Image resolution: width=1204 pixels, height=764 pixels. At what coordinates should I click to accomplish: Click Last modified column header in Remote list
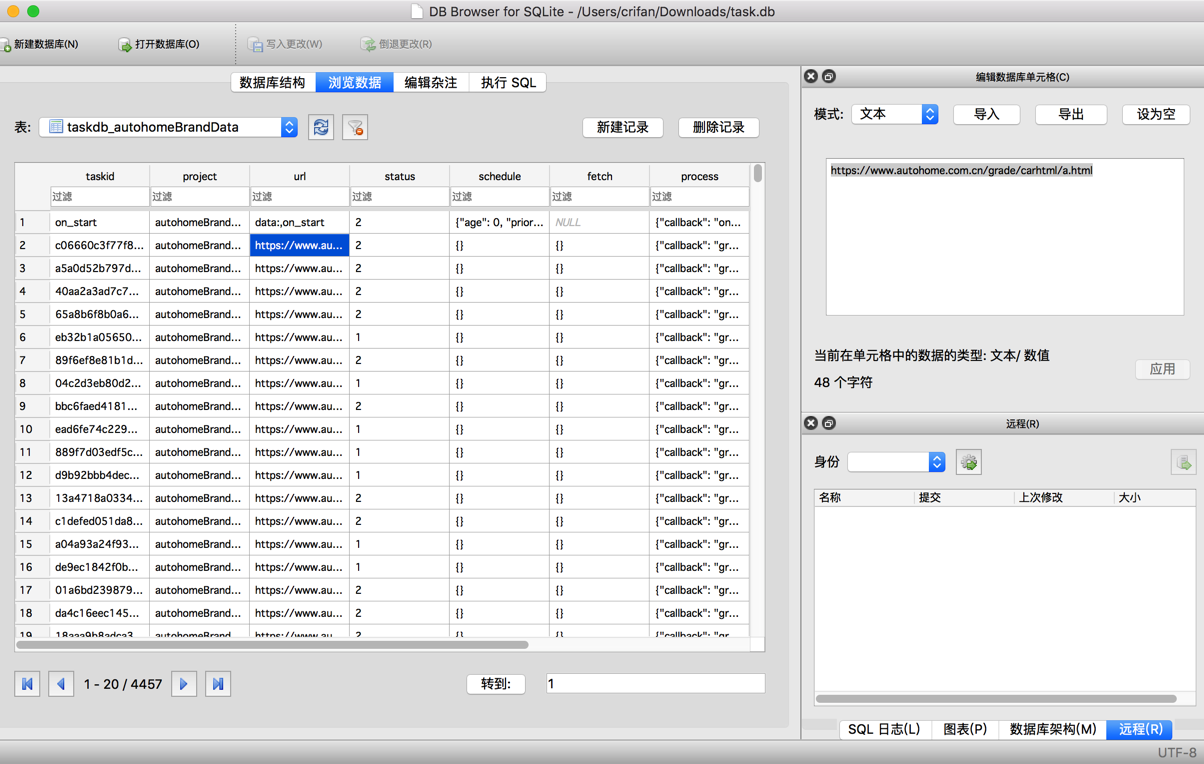(x=1064, y=497)
